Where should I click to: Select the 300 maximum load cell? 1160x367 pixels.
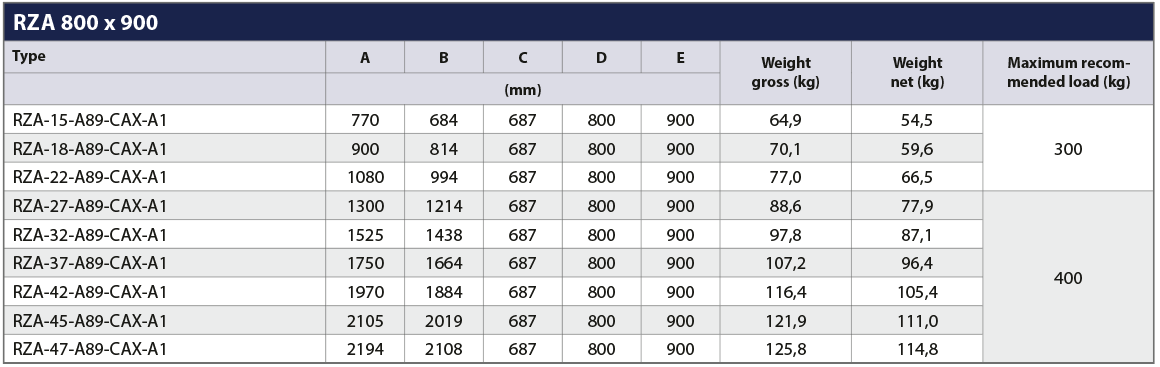click(1068, 149)
